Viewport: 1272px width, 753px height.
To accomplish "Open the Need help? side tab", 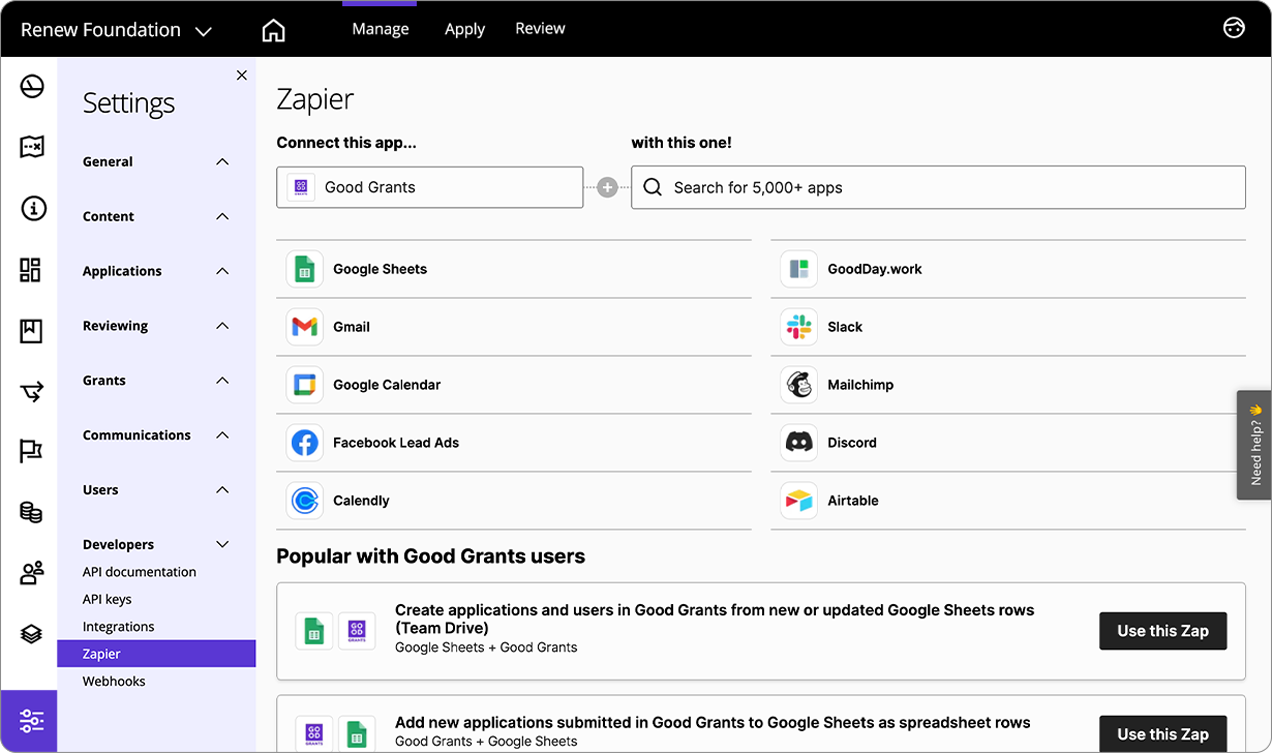I will [x=1254, y=445].
